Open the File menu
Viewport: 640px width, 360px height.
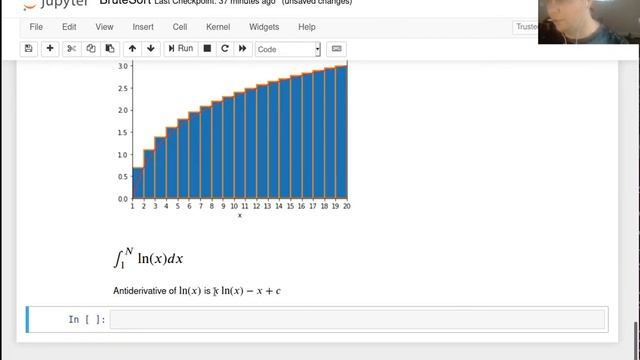[x=36, y=27]
